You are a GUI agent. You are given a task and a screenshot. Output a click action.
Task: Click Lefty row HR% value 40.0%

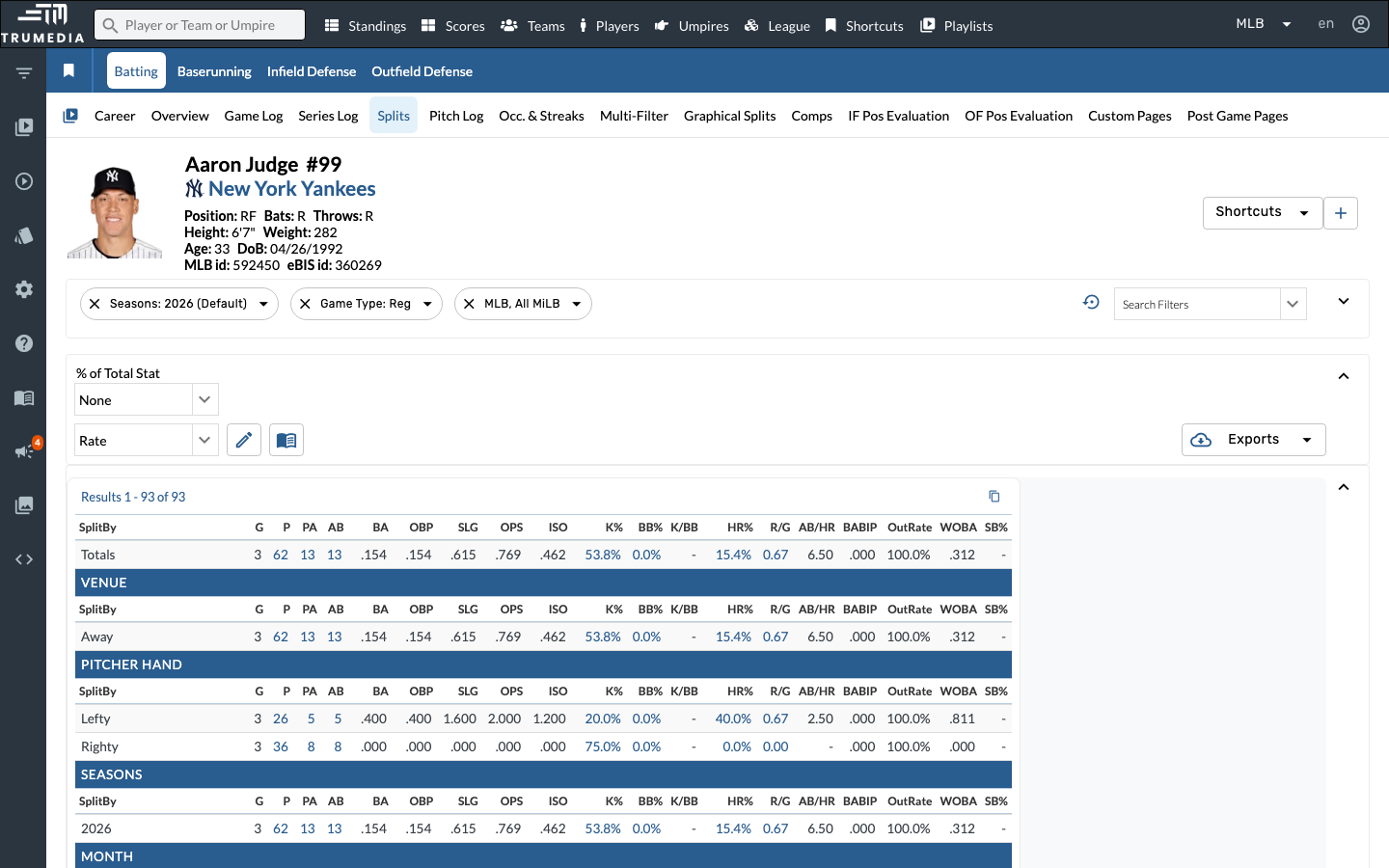pyautogui.click(x=733, y=719)
